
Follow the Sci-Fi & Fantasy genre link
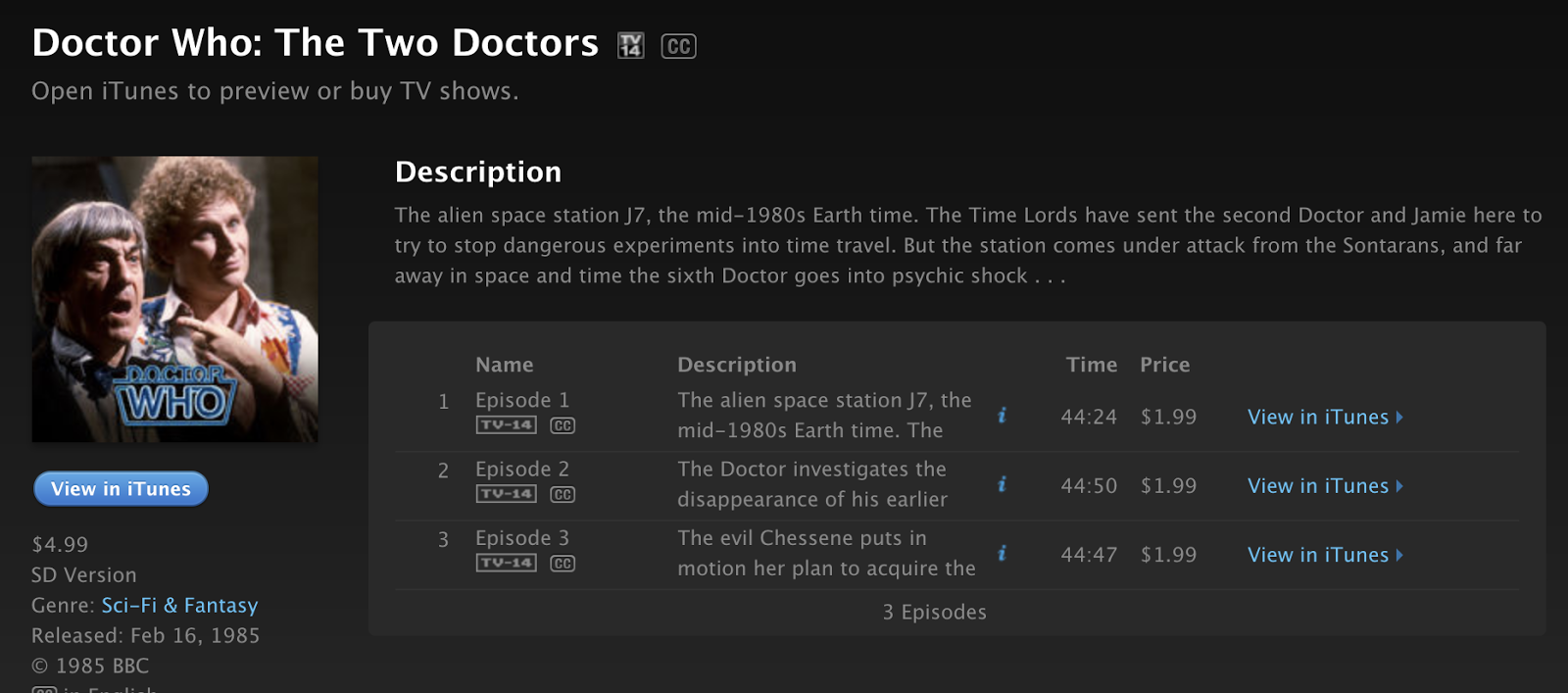[x=179, y=606]
